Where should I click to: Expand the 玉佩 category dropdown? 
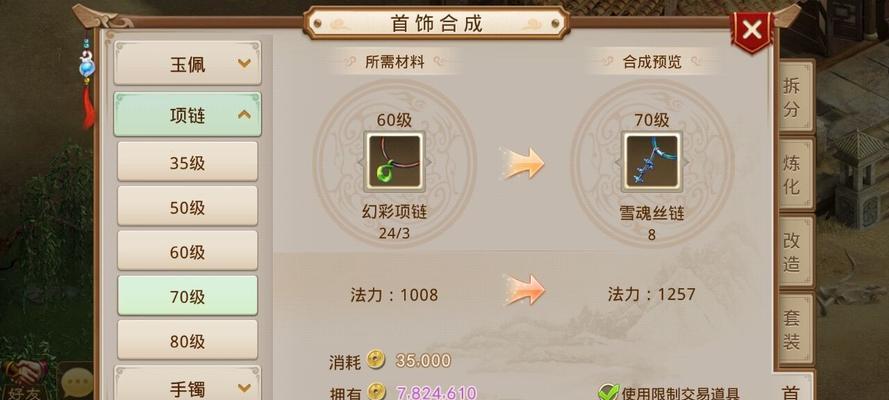pos(187,63)
